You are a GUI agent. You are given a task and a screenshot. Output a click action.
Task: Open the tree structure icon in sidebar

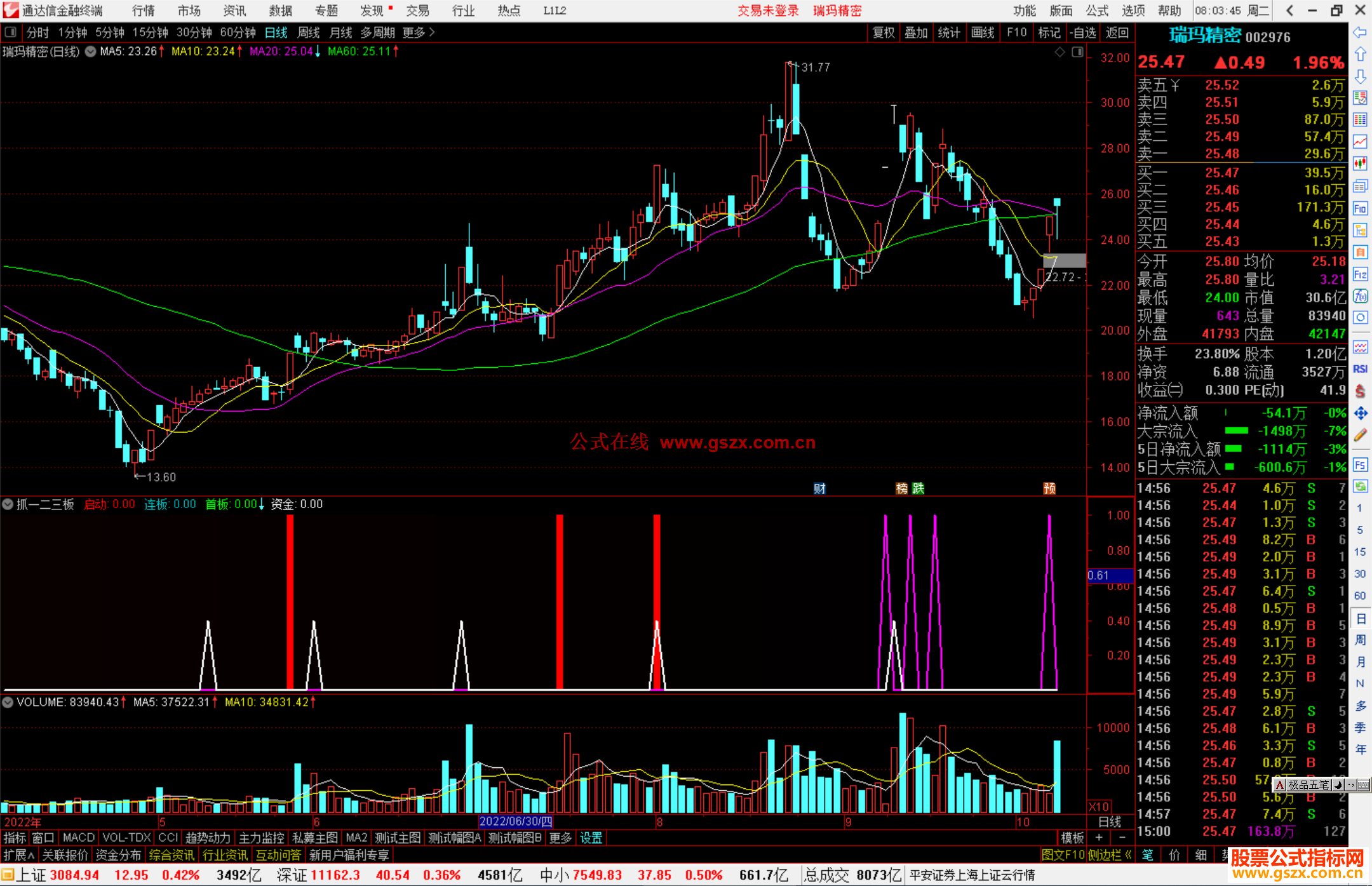coord(1360,230)
